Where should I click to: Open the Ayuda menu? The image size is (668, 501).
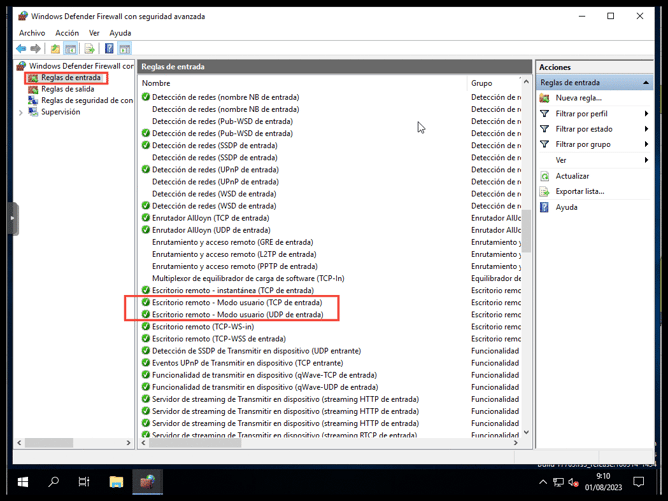tap(120, 33)
